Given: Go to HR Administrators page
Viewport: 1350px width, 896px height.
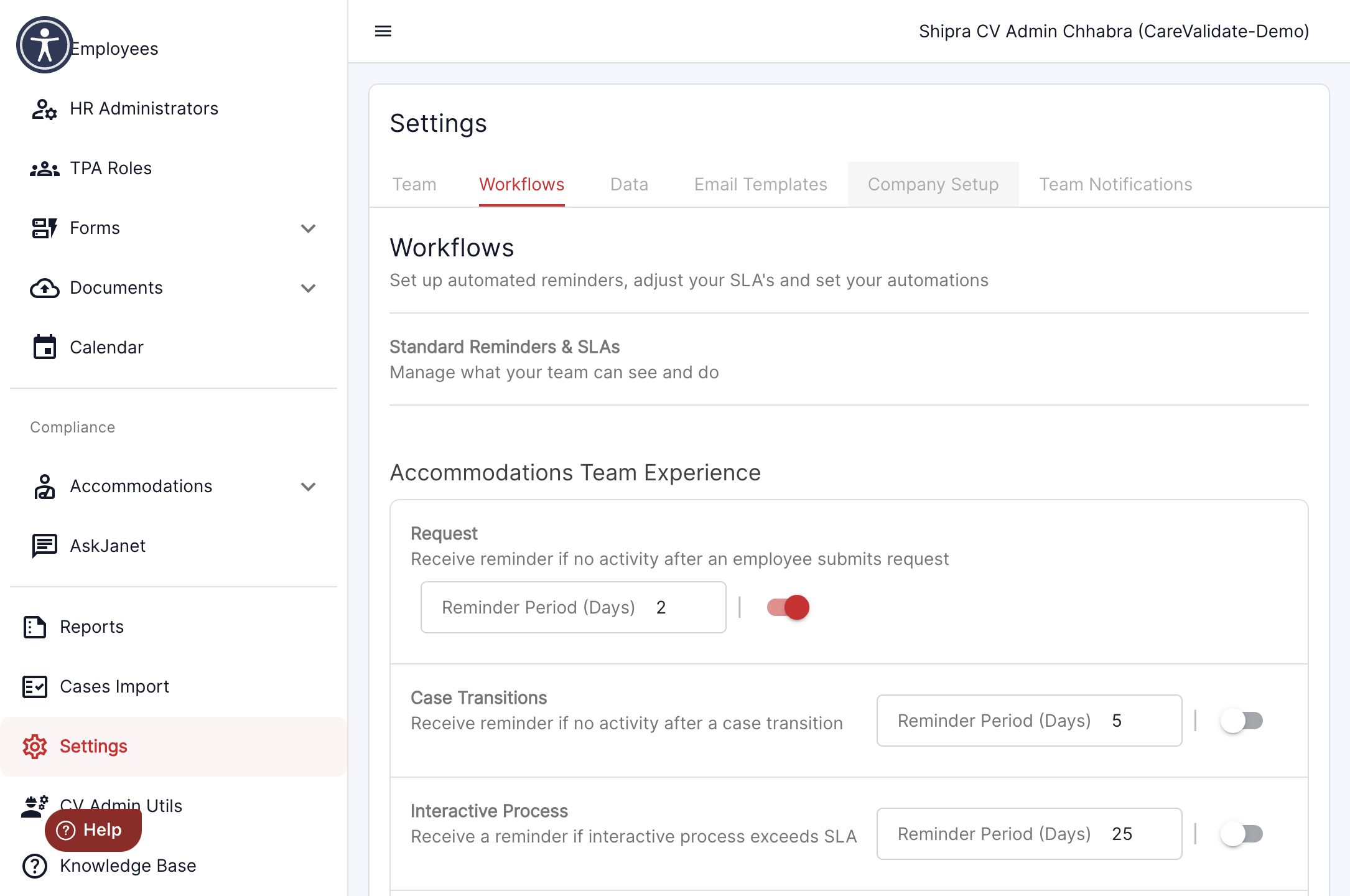Looking at the screenshot, I should pos(174,109).
